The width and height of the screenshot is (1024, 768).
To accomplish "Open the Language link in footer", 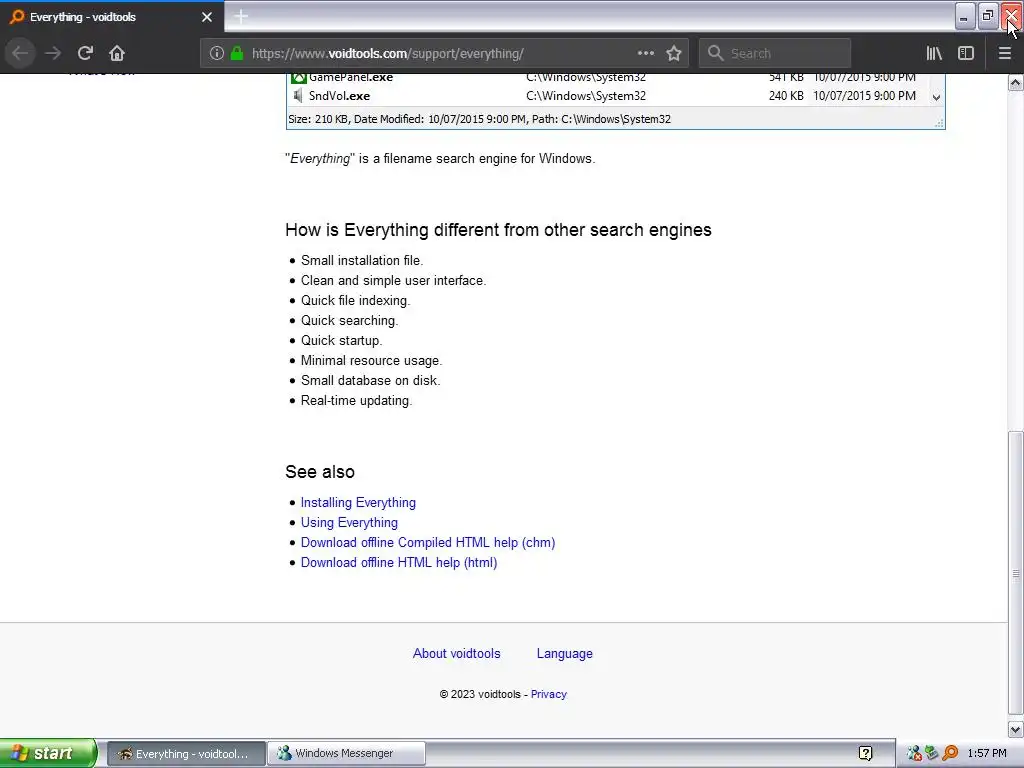I will [565, 654].
